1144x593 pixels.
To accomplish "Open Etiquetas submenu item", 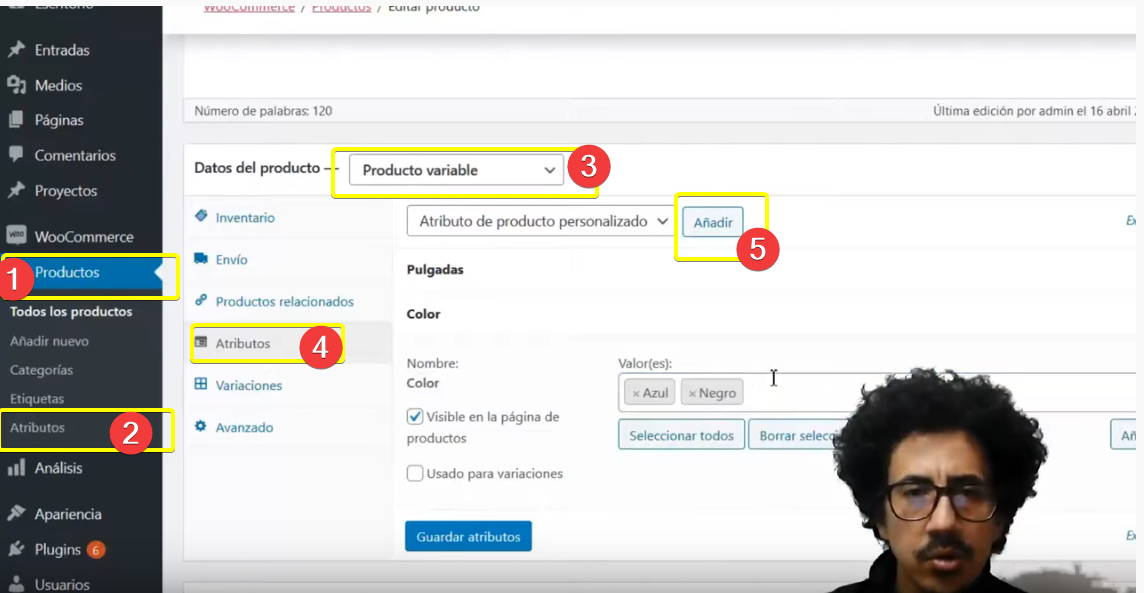I will (36, 398).
